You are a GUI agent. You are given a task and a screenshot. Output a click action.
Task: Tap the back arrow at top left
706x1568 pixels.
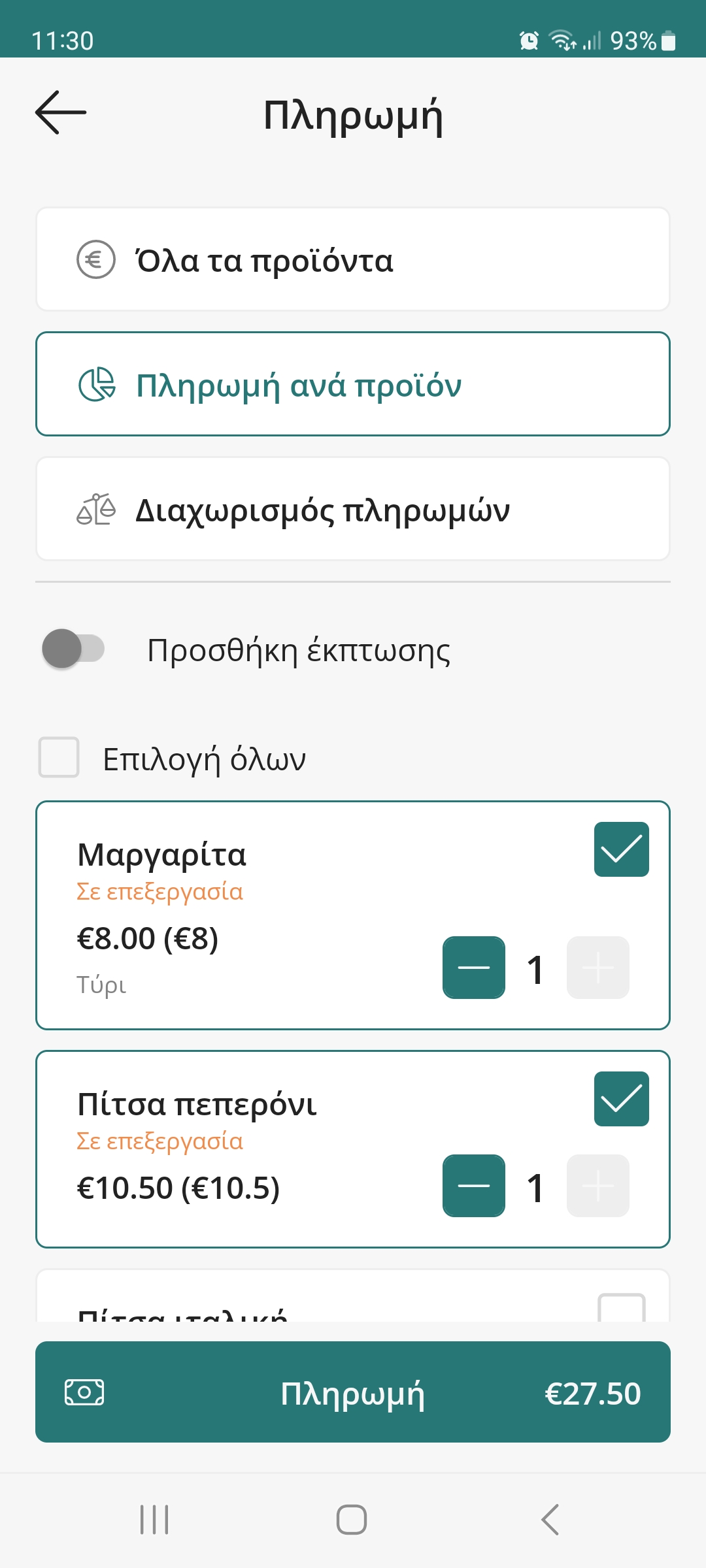click(x=61, y=112)
